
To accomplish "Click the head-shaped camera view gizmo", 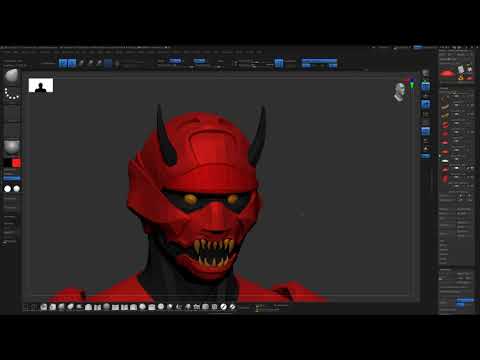I will click(x=400, y=92).
